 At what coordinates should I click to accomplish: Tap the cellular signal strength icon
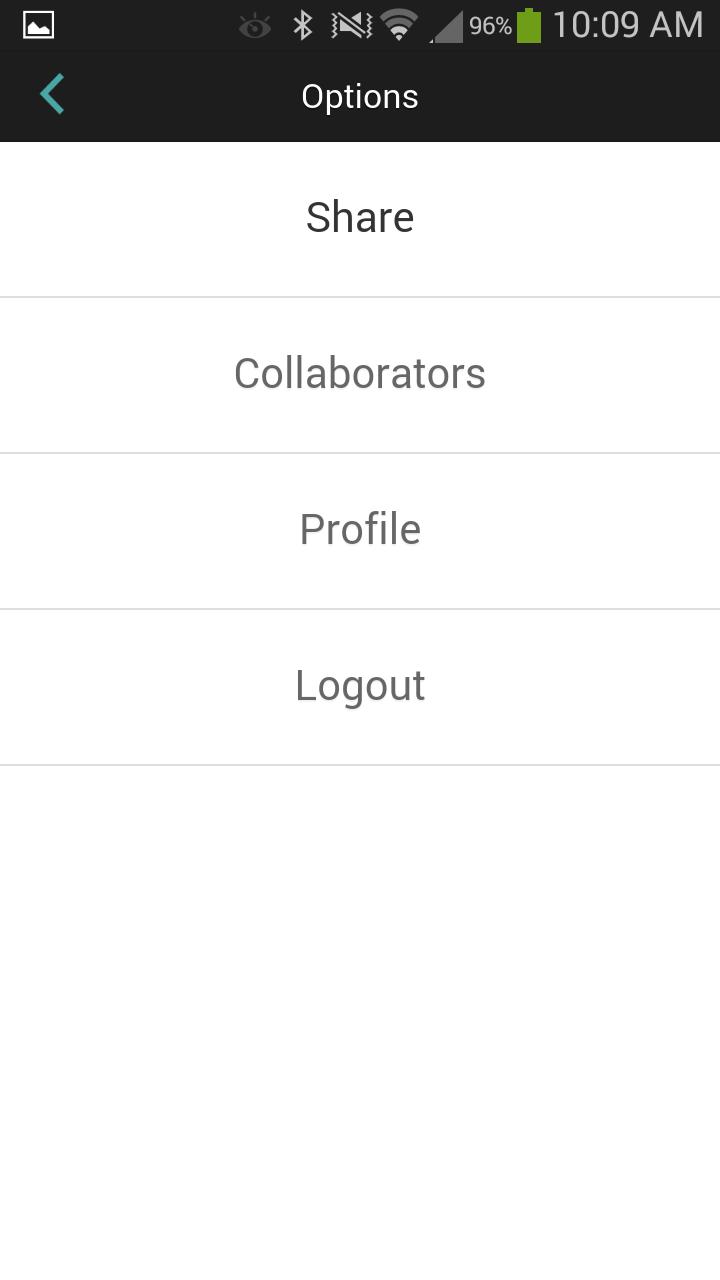point(447,27)
